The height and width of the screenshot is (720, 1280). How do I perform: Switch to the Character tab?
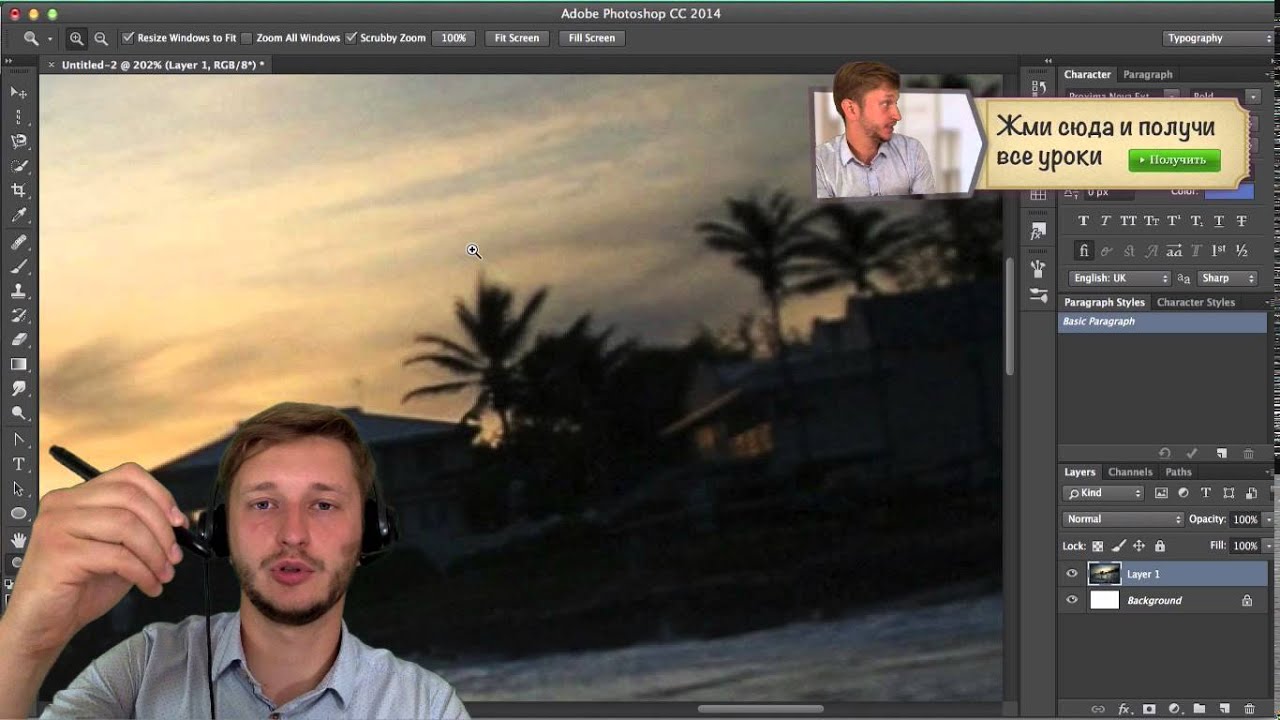pyautogui.click(x=1087, y=74)
